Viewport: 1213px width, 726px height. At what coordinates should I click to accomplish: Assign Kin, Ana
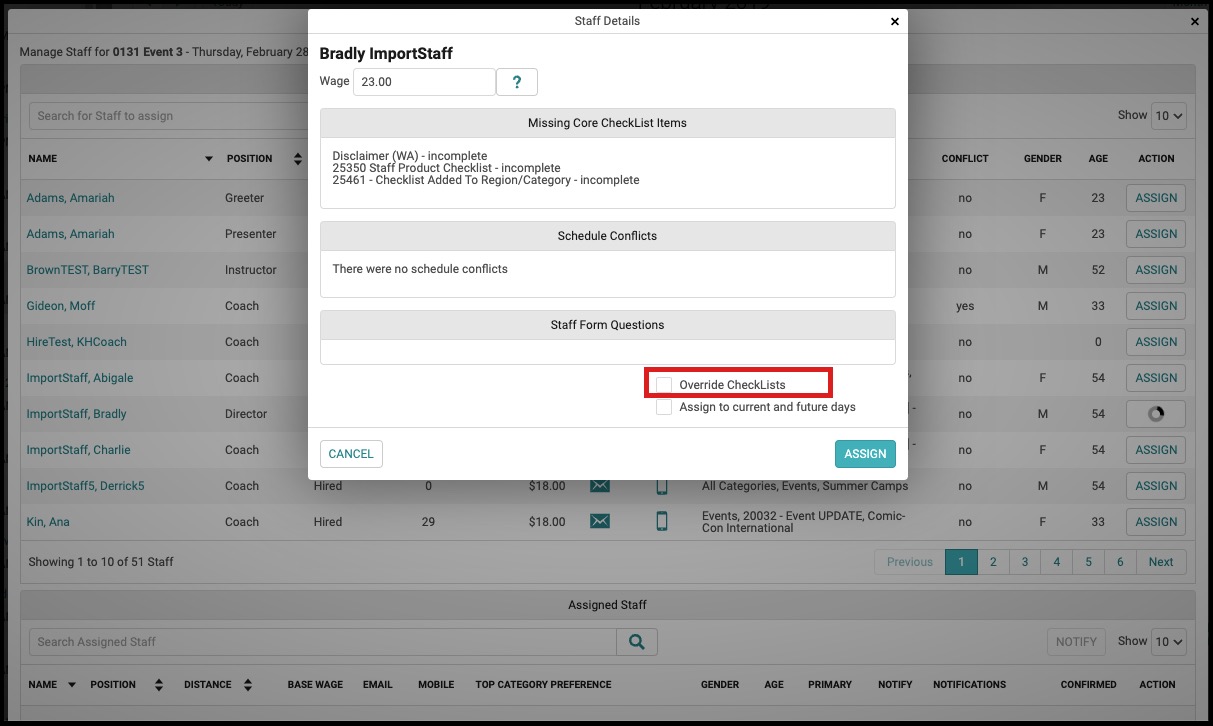[x=1156, y=522]
